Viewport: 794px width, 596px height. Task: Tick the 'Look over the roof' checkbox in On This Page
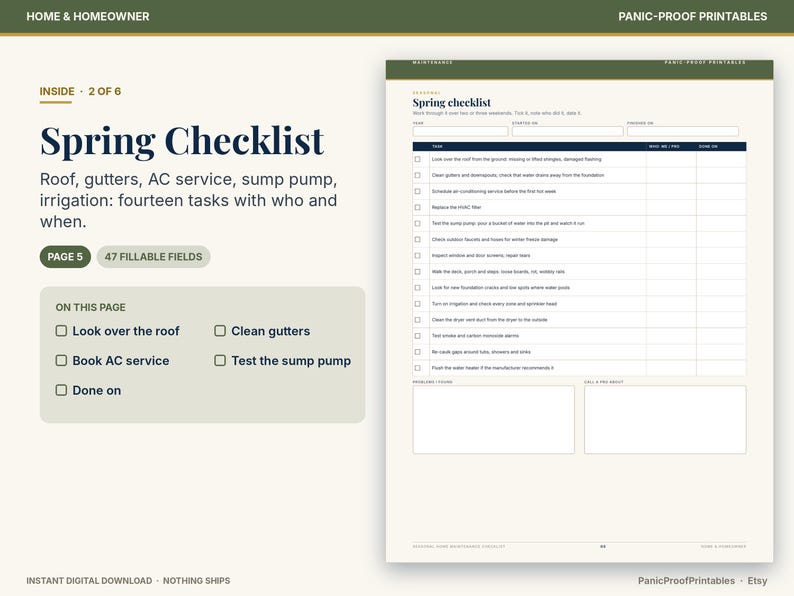point(61,331)
